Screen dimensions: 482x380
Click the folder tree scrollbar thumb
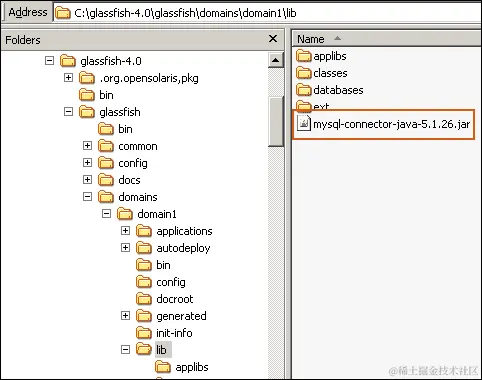coord(275,121)
